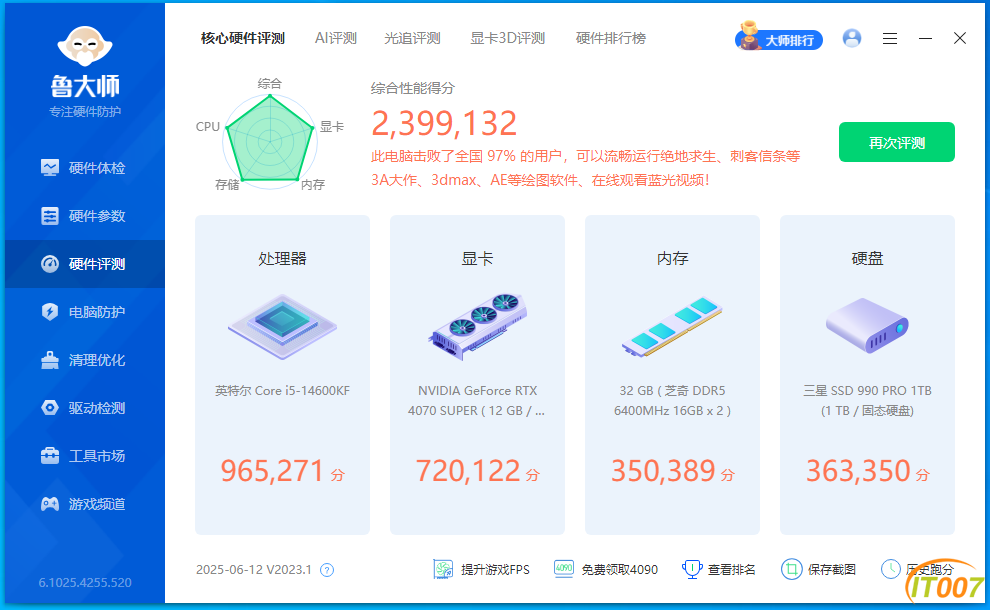Select 硬件评测 in the sidebar

(83, 264)
